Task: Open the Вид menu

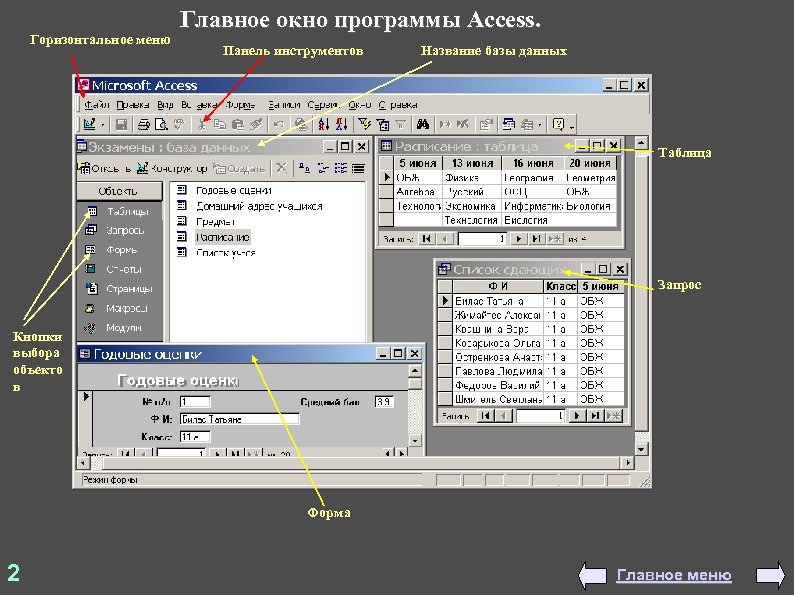Action: (165, 105)
